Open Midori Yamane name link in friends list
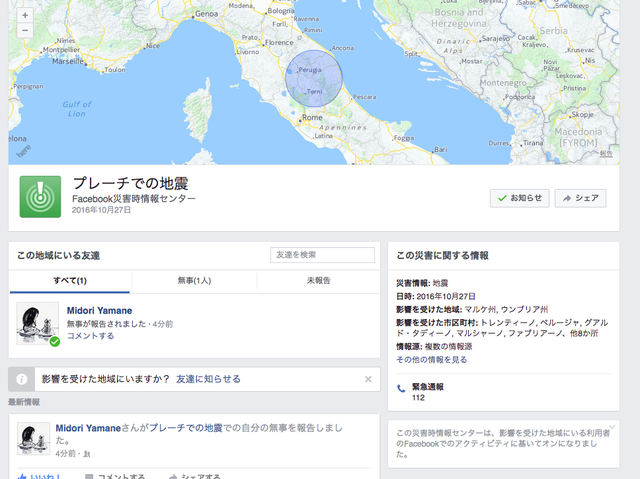 [99, 311]
